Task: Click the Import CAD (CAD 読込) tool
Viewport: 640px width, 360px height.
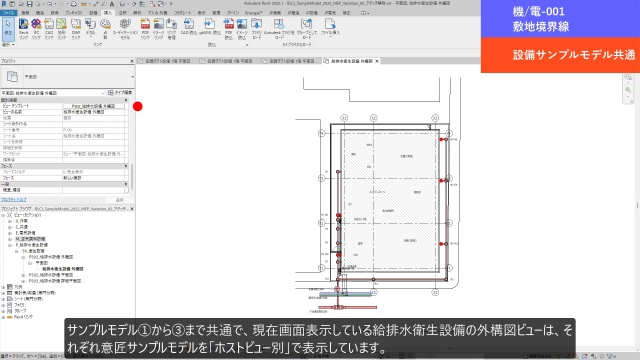Action: tap(189, 27)
